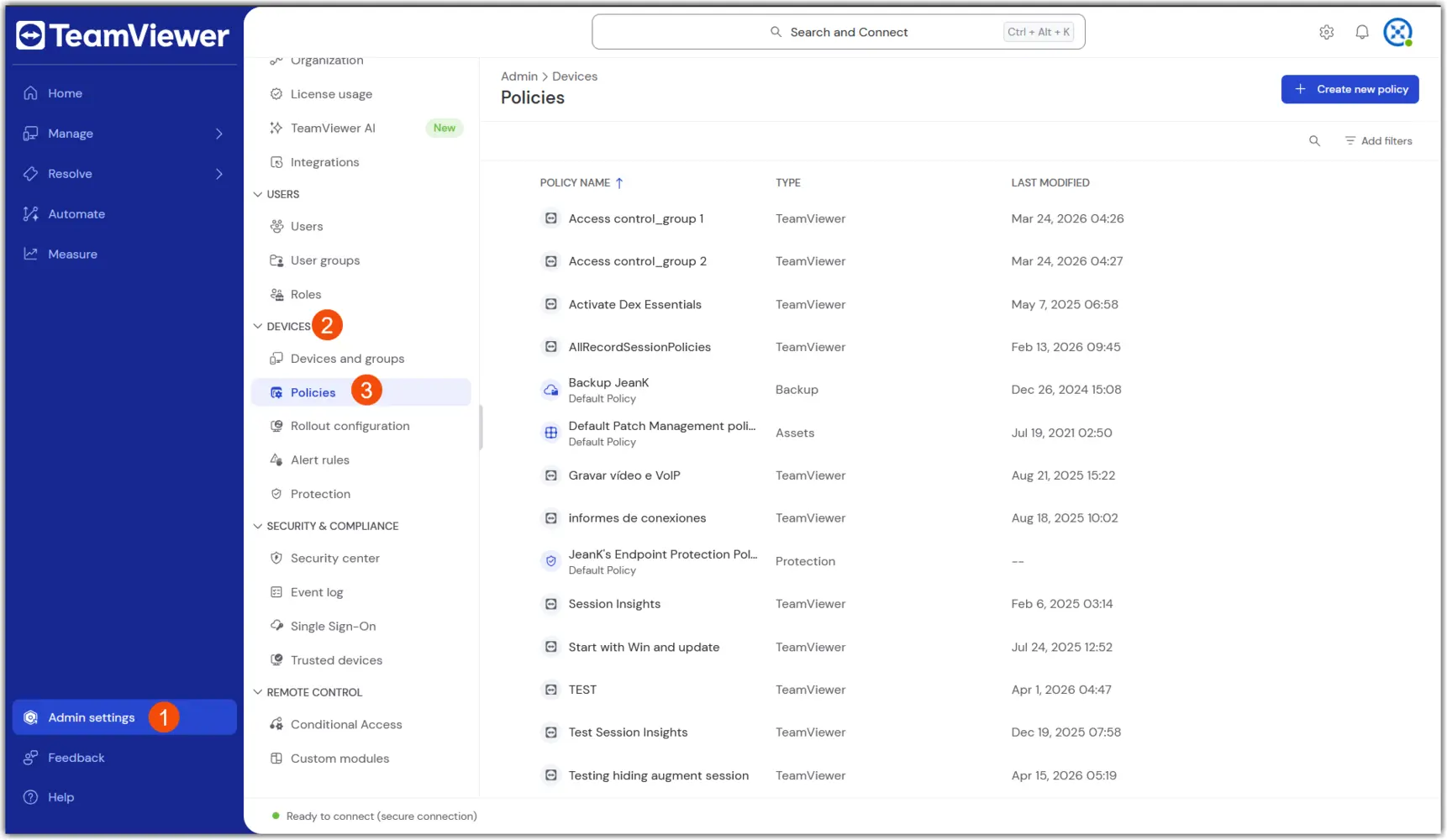Screen dimensions: 1447x840
Task: Open Trusted devices
Action: point(361,660)
